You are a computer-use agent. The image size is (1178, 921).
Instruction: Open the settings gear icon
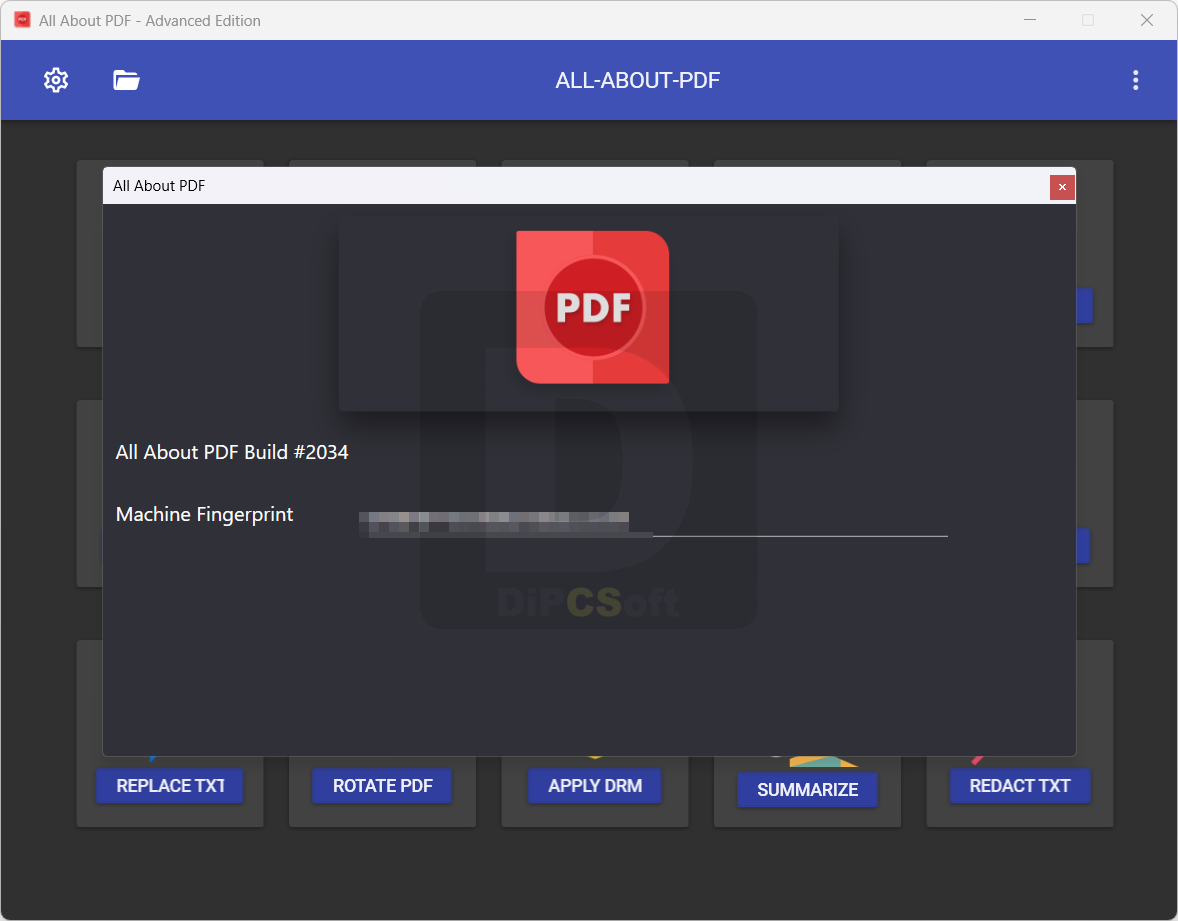(x=56, y=80)
